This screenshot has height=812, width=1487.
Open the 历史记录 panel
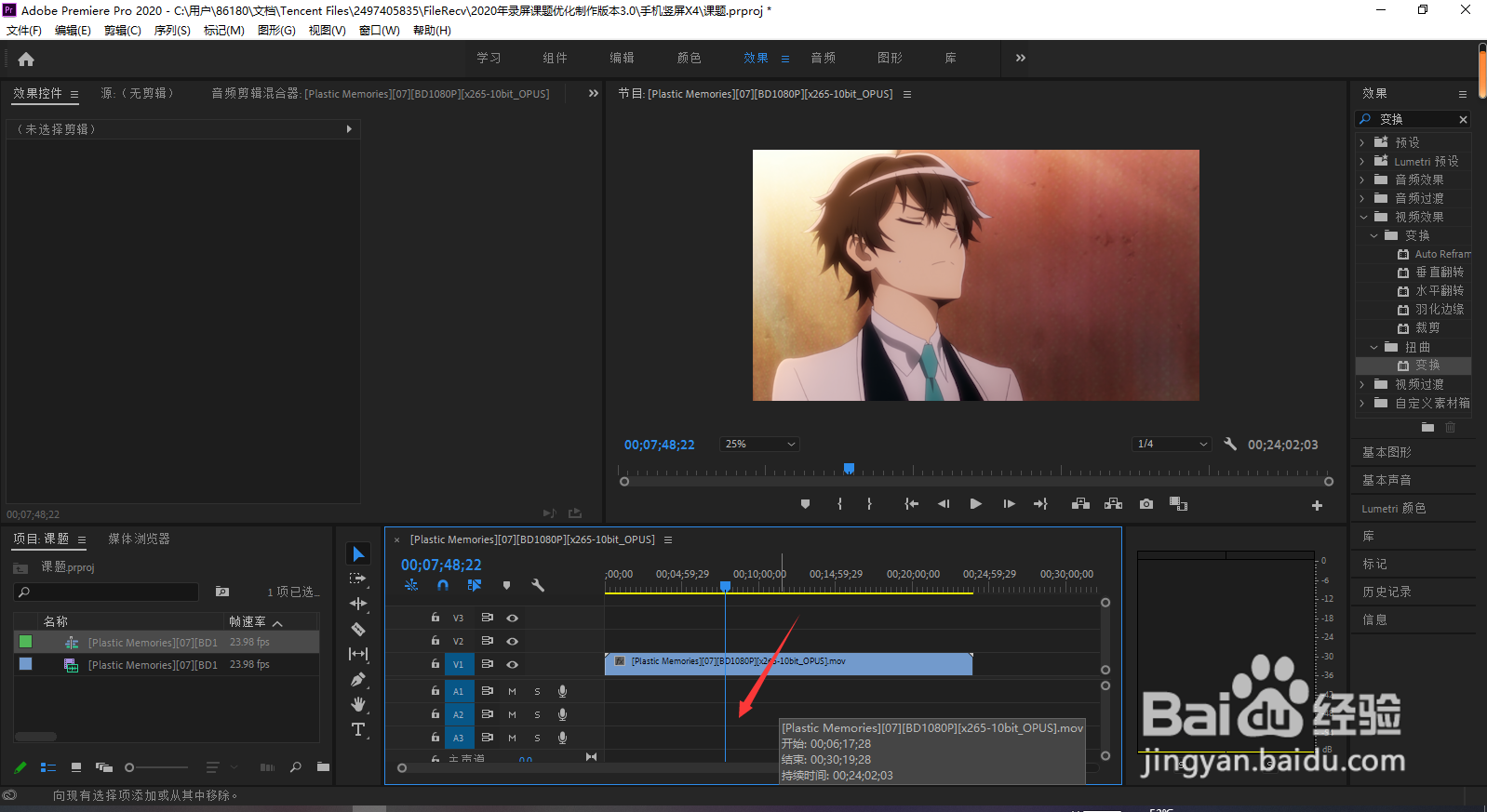1387,592
